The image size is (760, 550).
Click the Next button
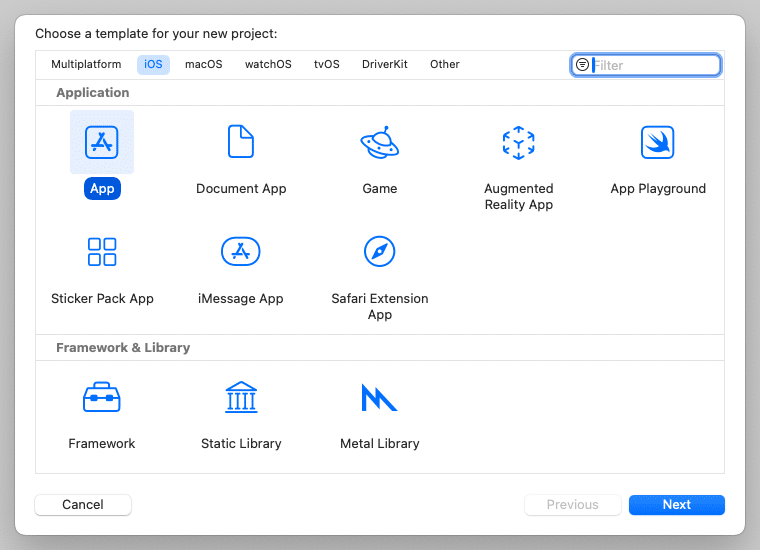tap(677, 504)
